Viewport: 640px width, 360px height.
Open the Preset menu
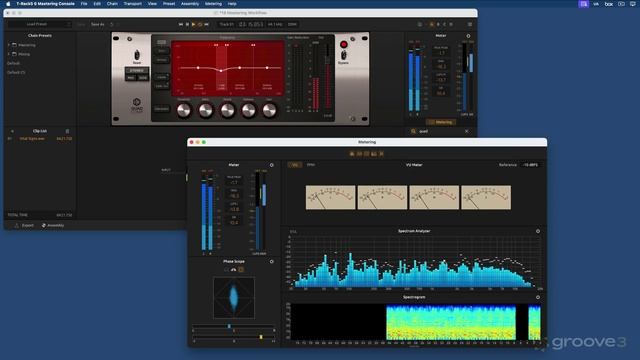click(169, 4)
